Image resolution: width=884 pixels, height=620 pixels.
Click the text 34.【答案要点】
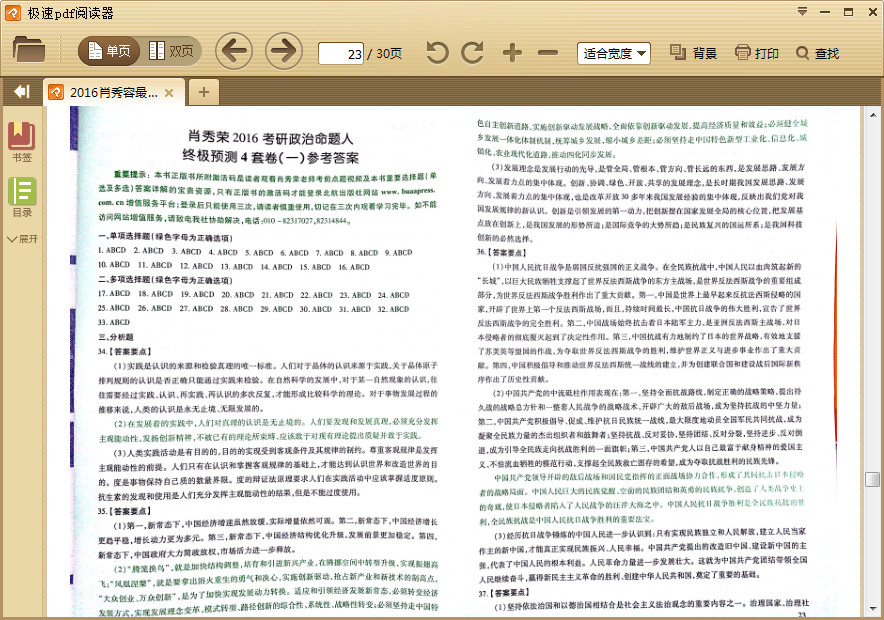pyautogui.click(x=125, y=352)
